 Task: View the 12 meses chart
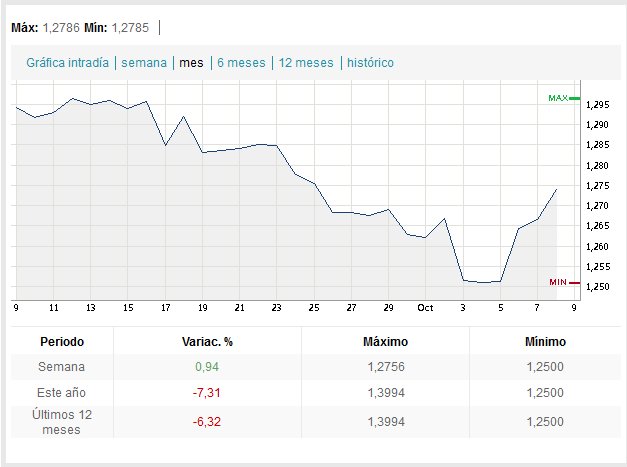click(x=306, y=62)
